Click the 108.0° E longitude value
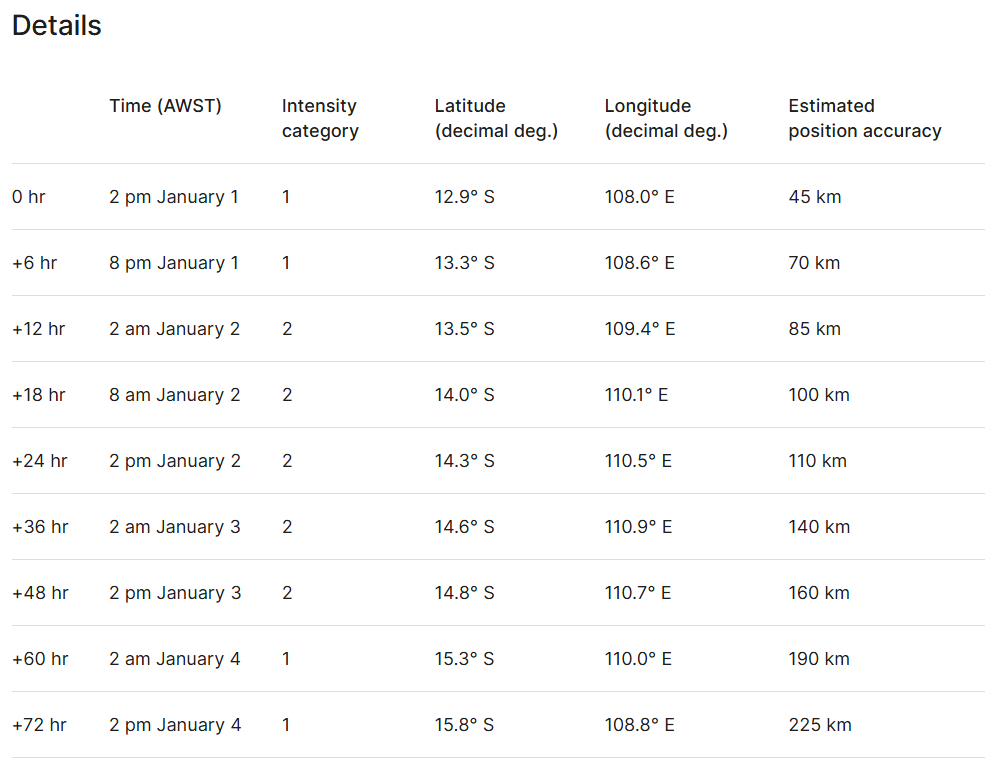 (x=639, y=197)
